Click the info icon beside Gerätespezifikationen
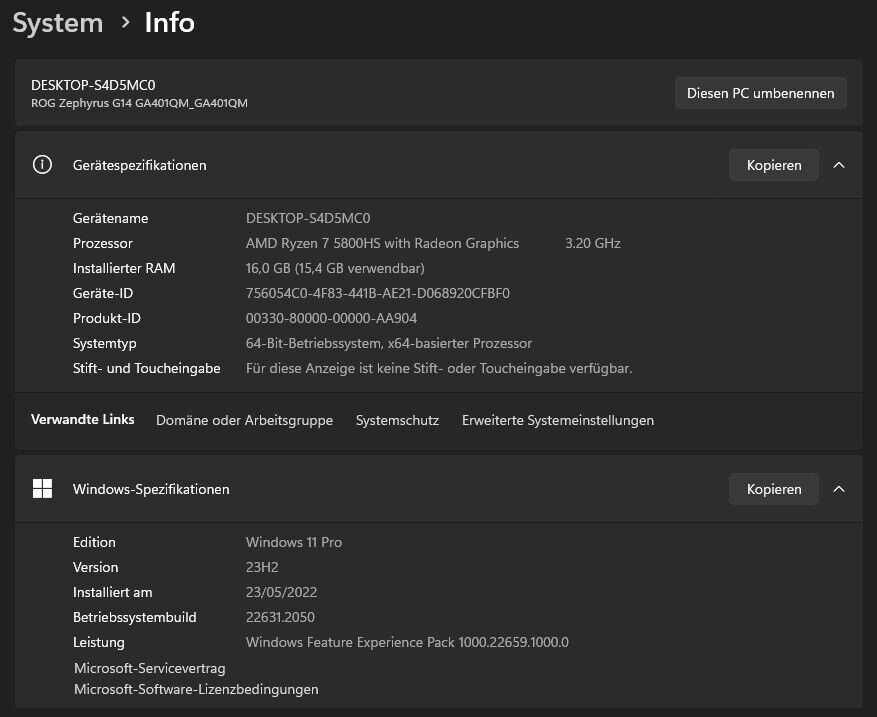Screen dimensions: 877x717 [x=42, y=165]
